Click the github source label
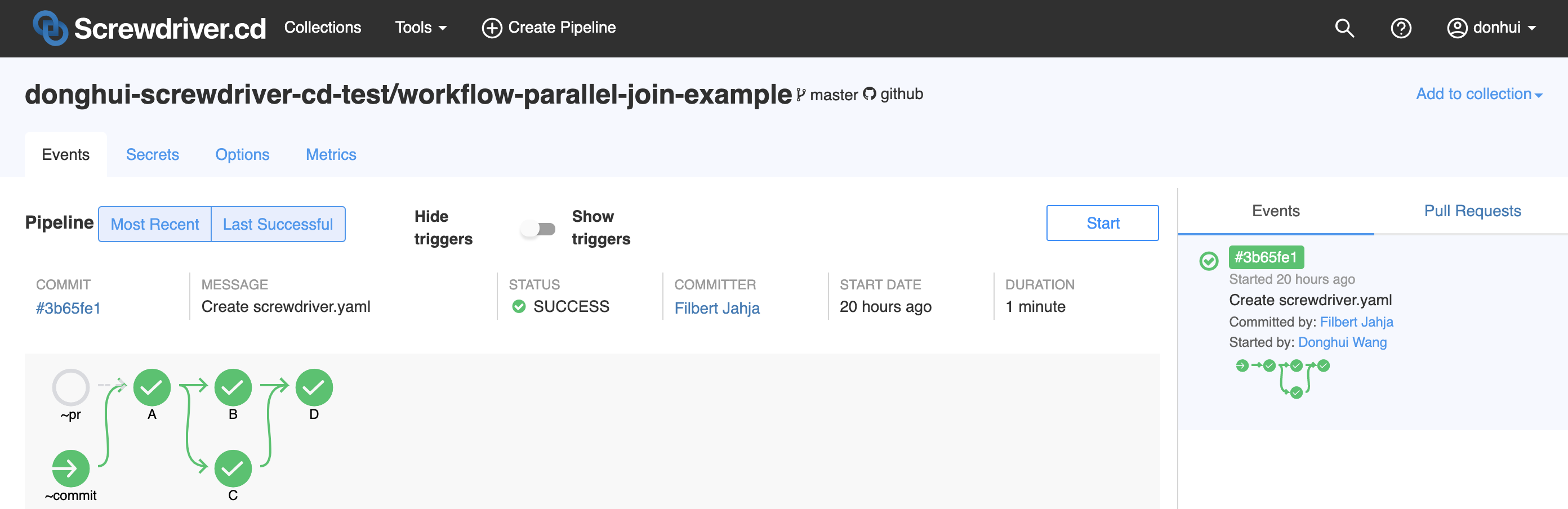 pyautogui.click(x=902, y=94)
